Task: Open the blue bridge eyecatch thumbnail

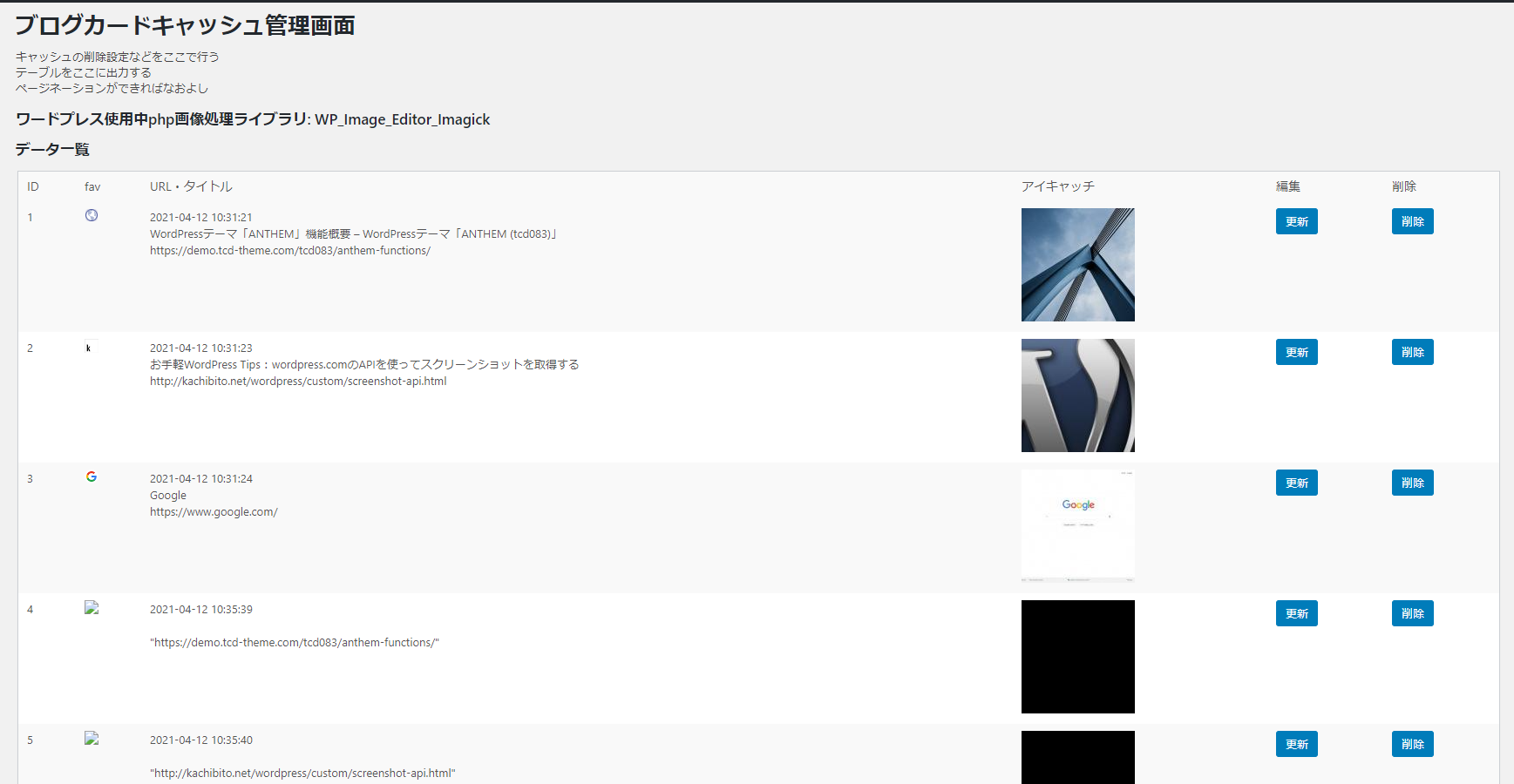Action: click(1077, 265)
